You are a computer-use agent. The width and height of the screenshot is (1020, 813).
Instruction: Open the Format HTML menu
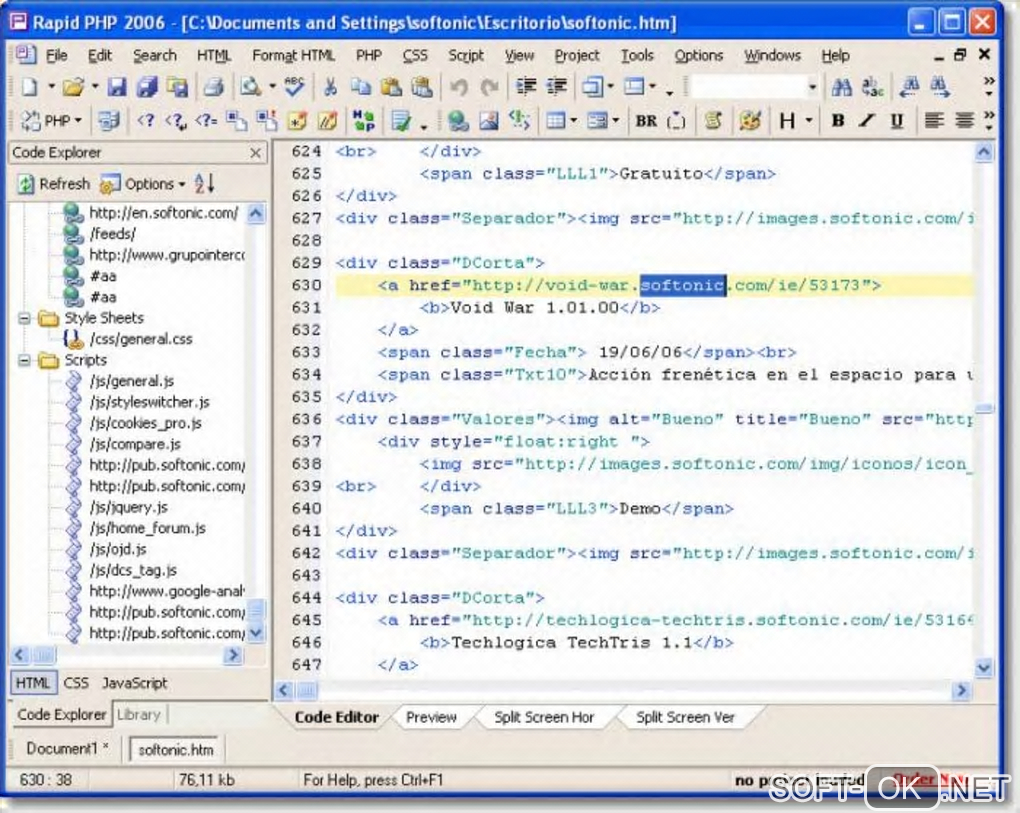pyautogui.click(x=293, y=56)
